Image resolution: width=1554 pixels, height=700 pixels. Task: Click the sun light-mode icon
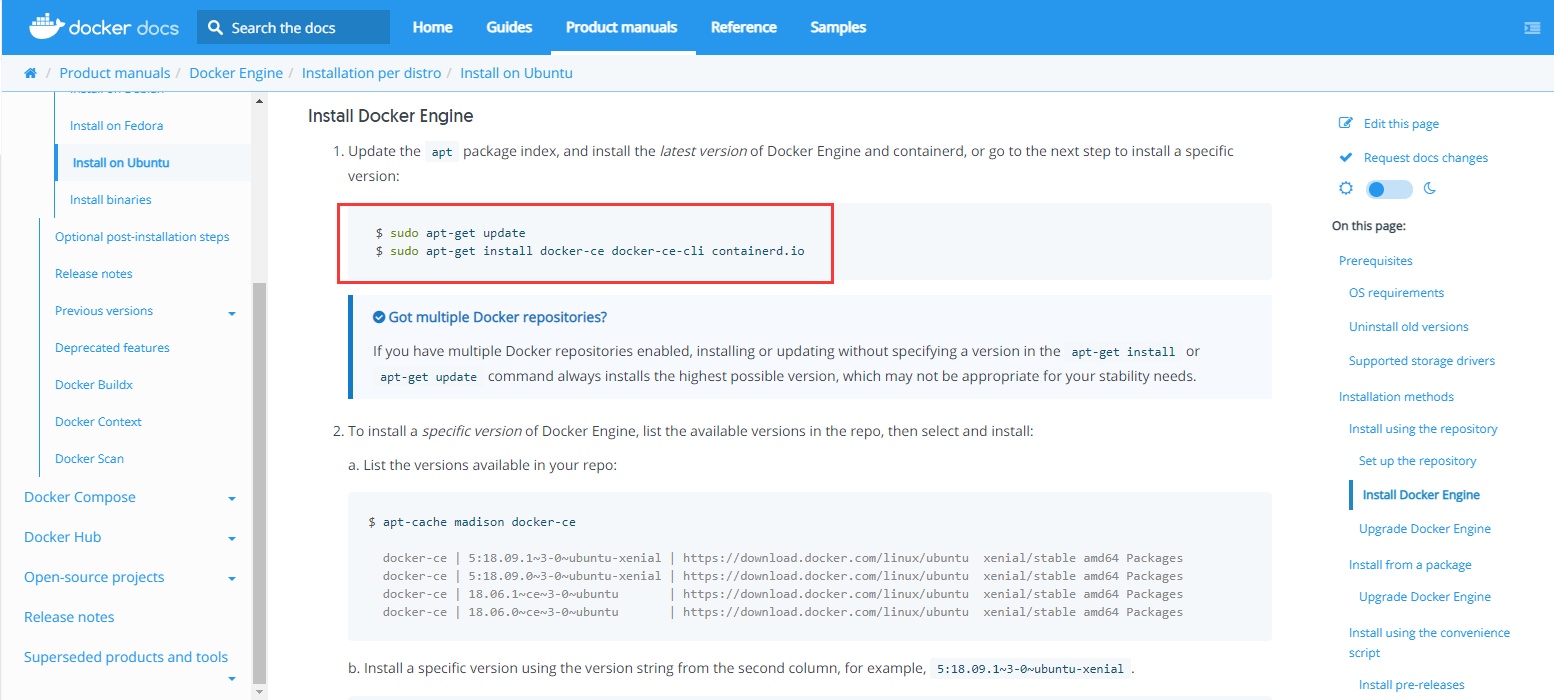click(x=1346, y=188)
